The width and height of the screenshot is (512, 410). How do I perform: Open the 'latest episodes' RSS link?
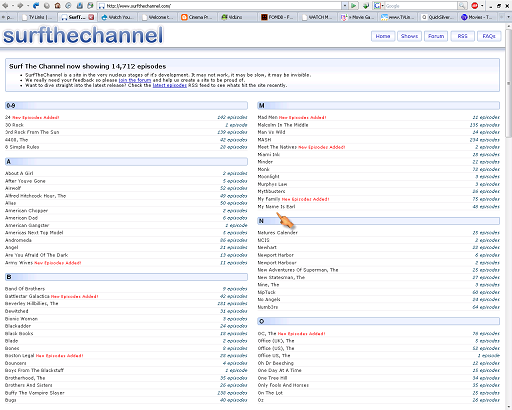point(170,85)
